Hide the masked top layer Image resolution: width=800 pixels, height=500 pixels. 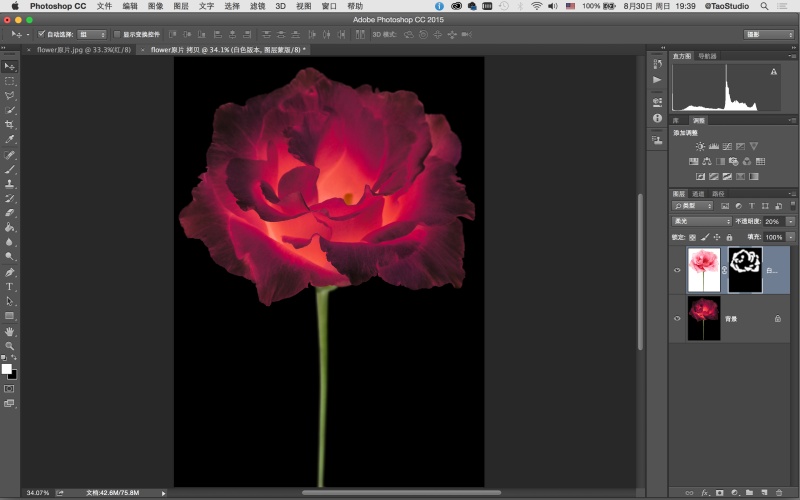[x=677, y=270]
